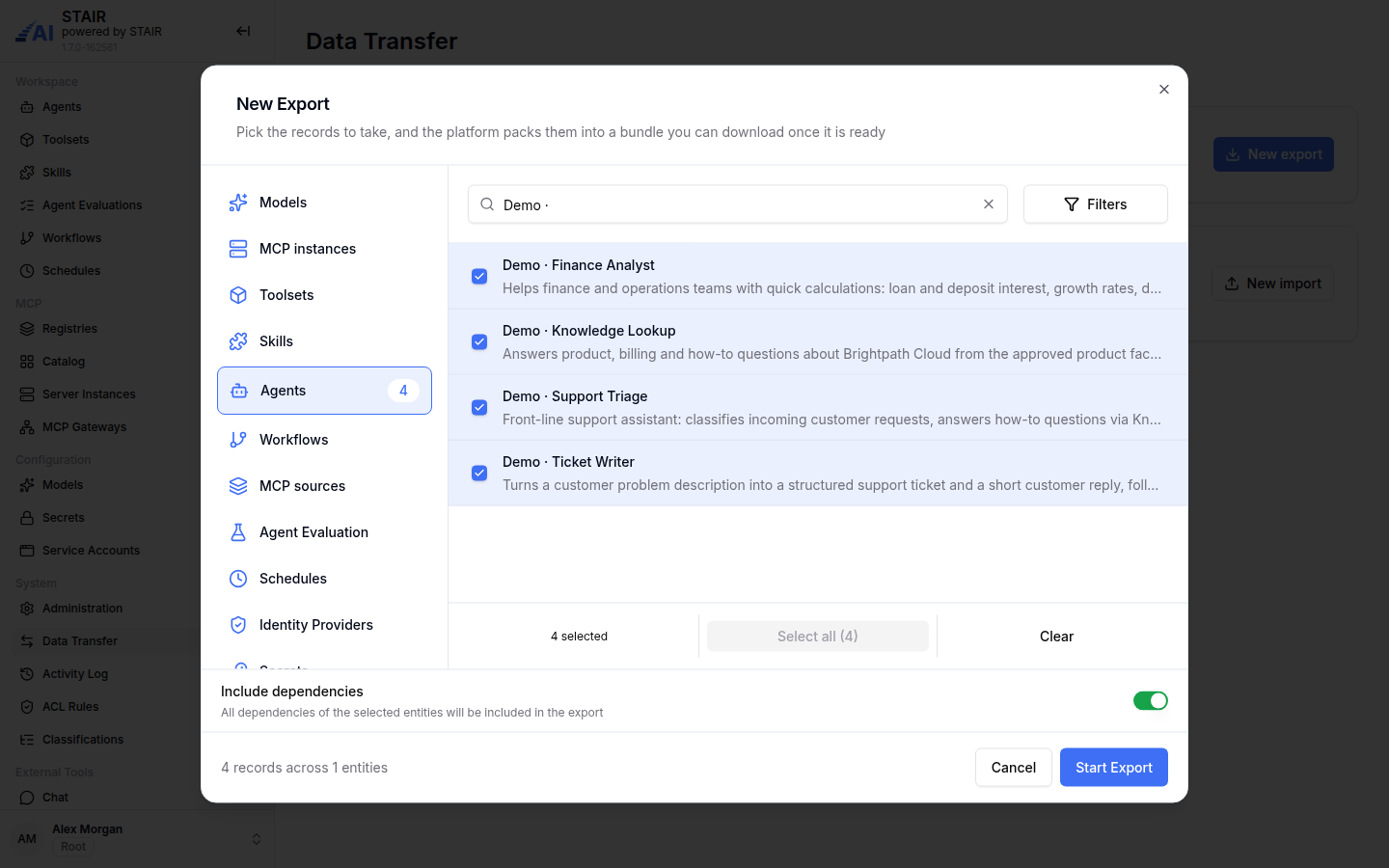
Task: Click the Identity Providers shield icon
Action: point(238,625)
